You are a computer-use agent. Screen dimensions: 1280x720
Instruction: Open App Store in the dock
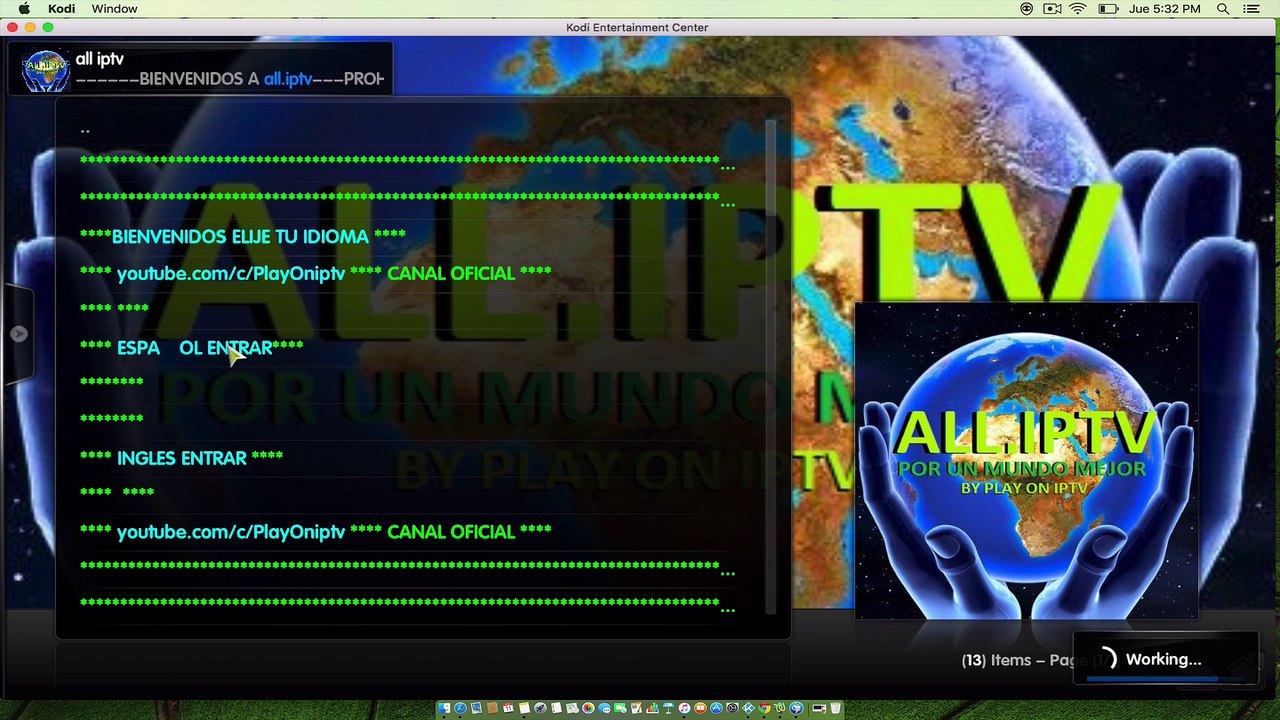(x=716, y=708)
